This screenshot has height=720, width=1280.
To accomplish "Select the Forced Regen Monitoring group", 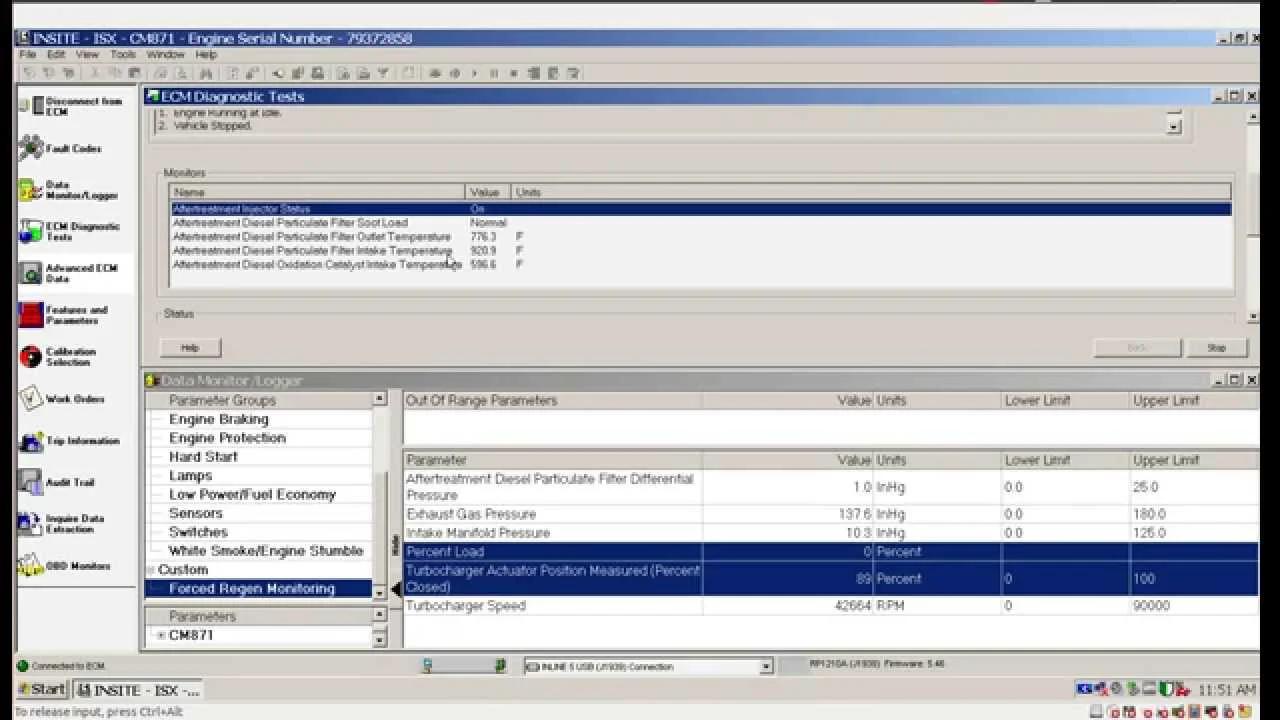I will (252, 588).
